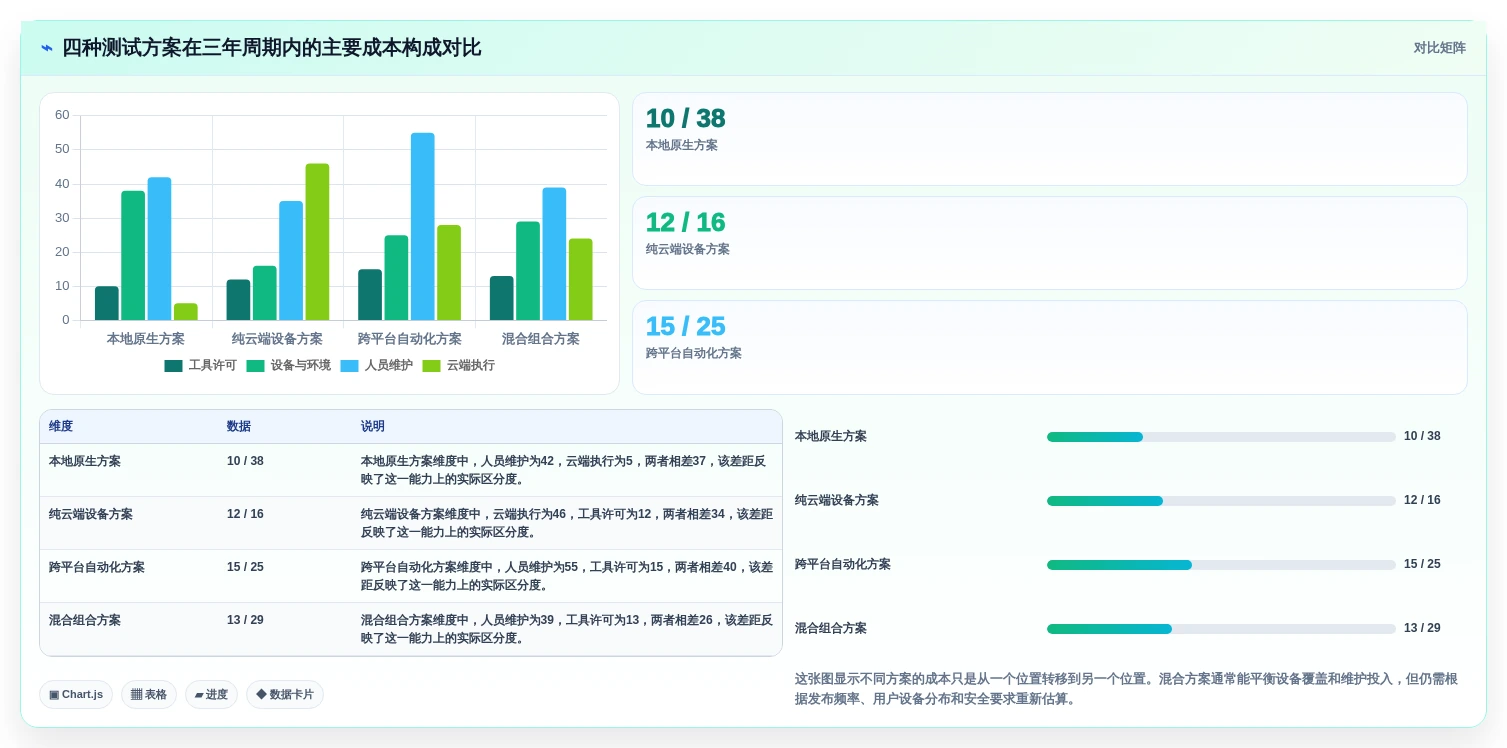This screenshot has width=1507, height=748.
Task: Toggle 设备与环境 legend color swatch
Action: 255,366
